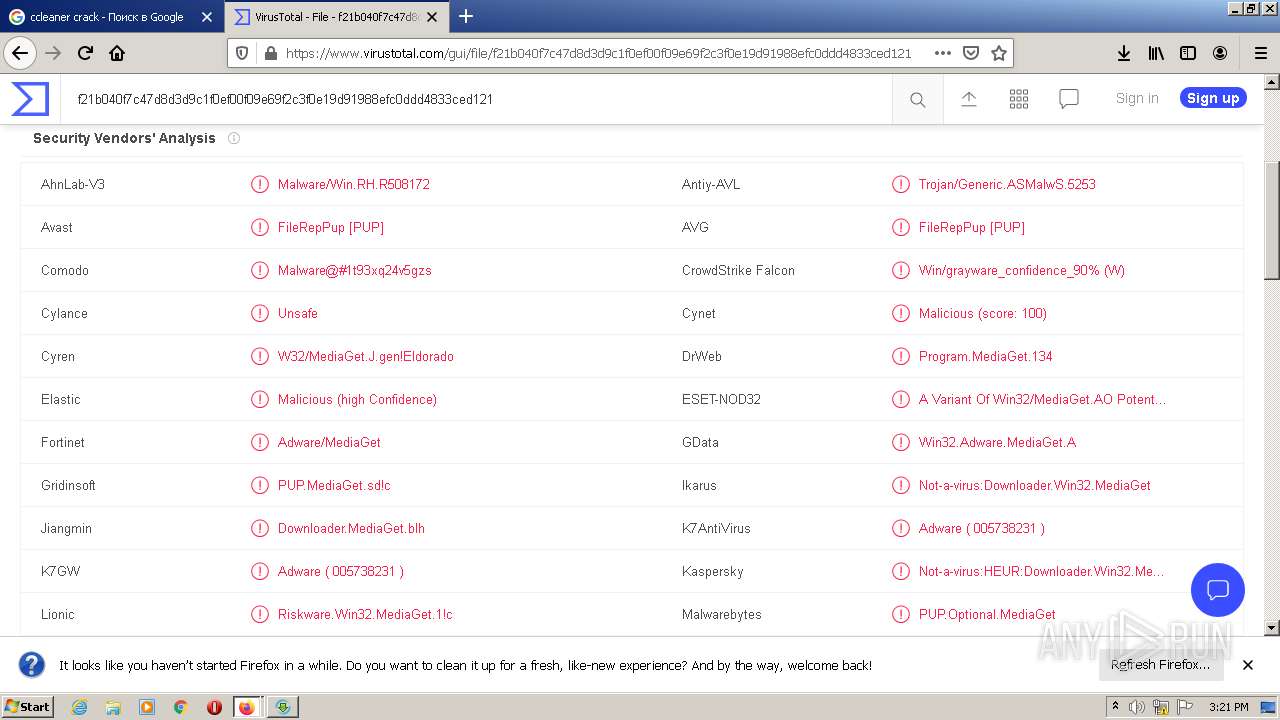Click W32/MediaGet.J.gen!Eldorado result
1280x720 pixels.
[x=366, y=356]
